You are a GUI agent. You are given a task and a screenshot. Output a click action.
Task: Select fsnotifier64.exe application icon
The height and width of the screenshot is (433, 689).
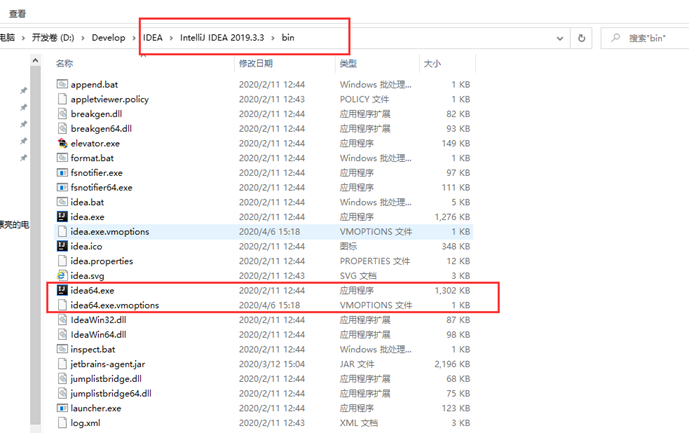coord(62,187)
